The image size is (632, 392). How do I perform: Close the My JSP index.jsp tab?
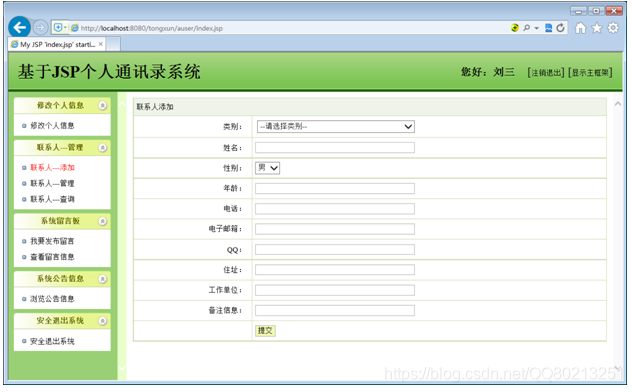pos(101,44)
